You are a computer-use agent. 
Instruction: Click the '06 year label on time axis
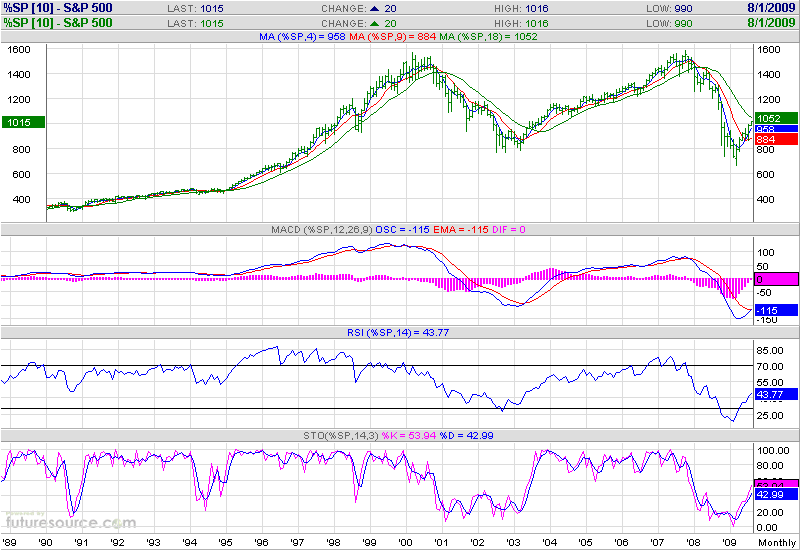621,542
